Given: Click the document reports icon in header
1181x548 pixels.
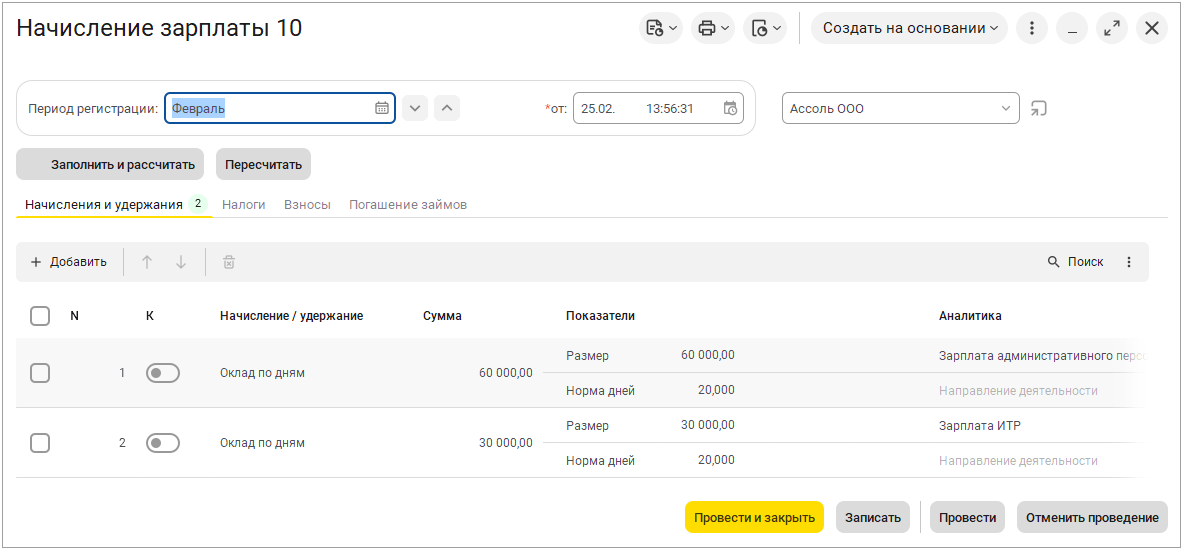Looking at the screenshot, I should coord(660,28).
